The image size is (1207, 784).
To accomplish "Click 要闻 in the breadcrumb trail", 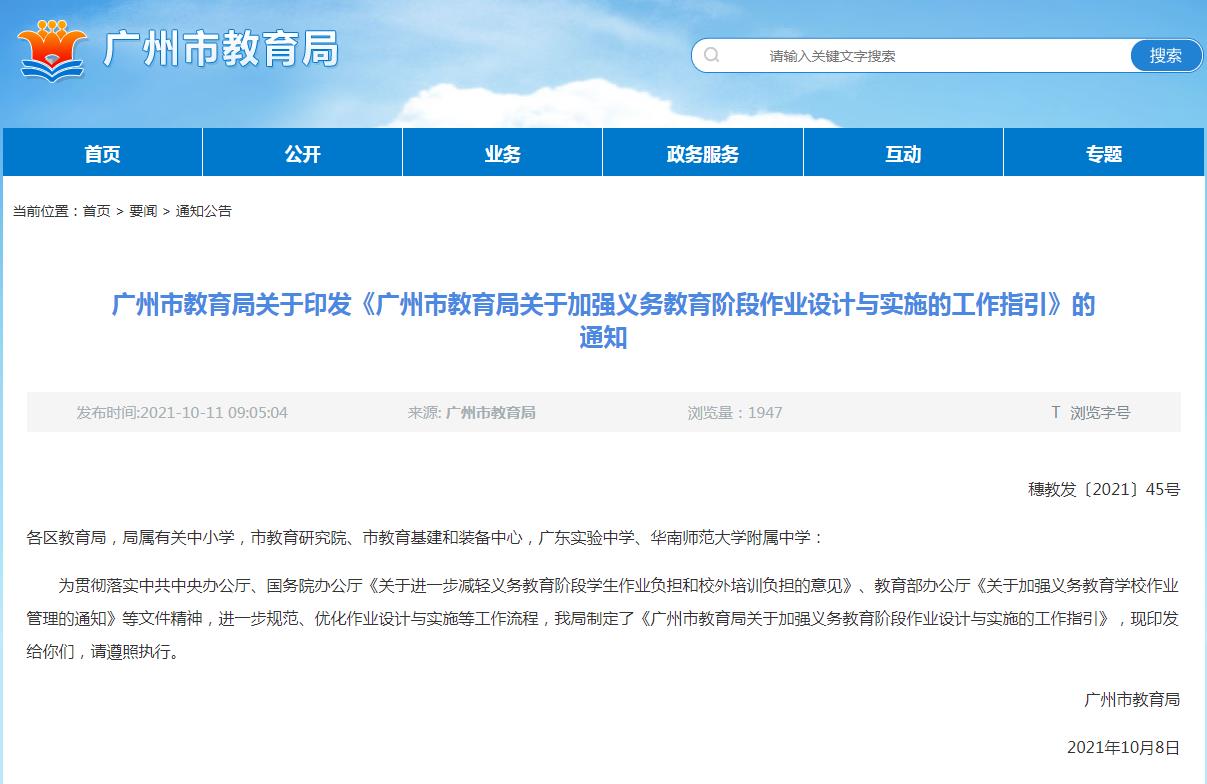I will [x=143, y=211].
